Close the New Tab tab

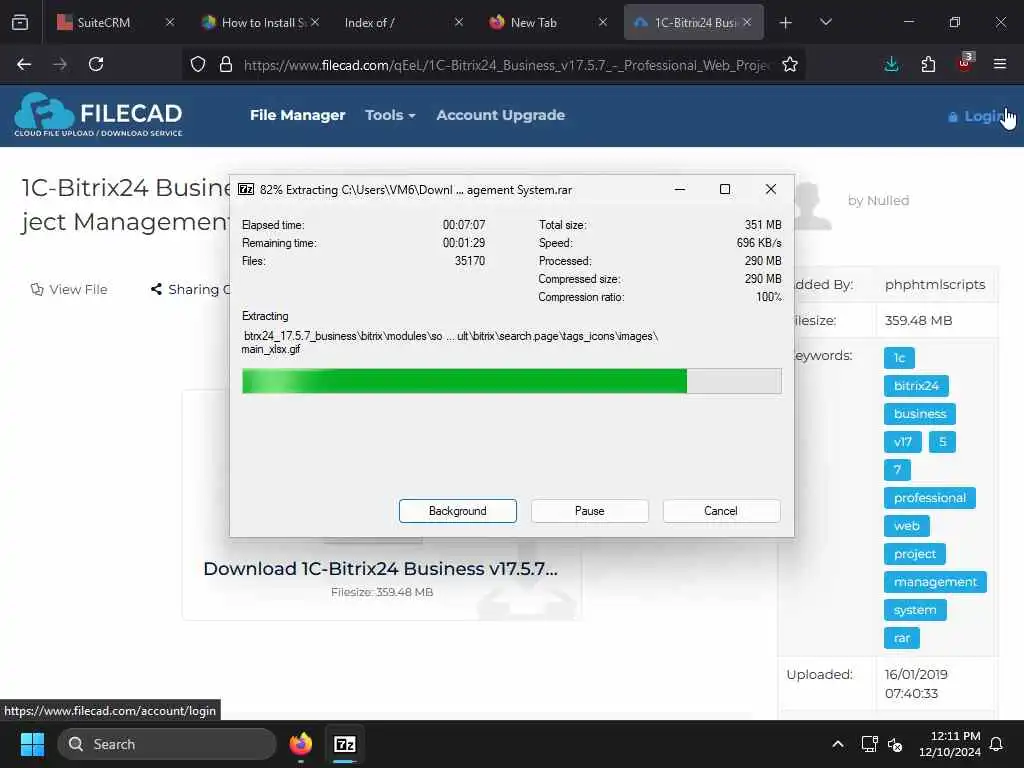click(x=602, y=22)
